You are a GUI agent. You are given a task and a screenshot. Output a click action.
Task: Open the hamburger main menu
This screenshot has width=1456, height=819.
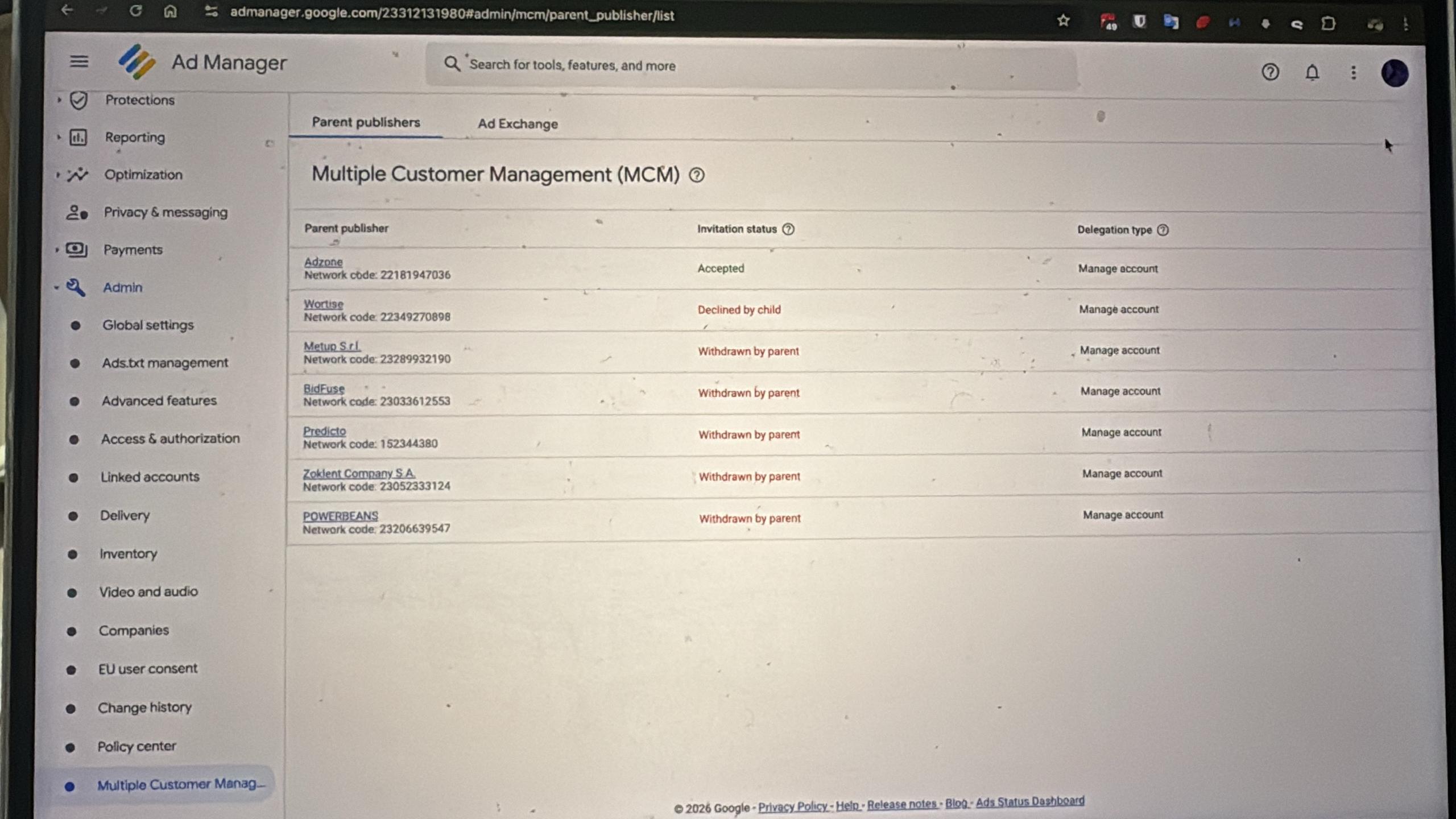pyautogui.click(x=79, y=61)
